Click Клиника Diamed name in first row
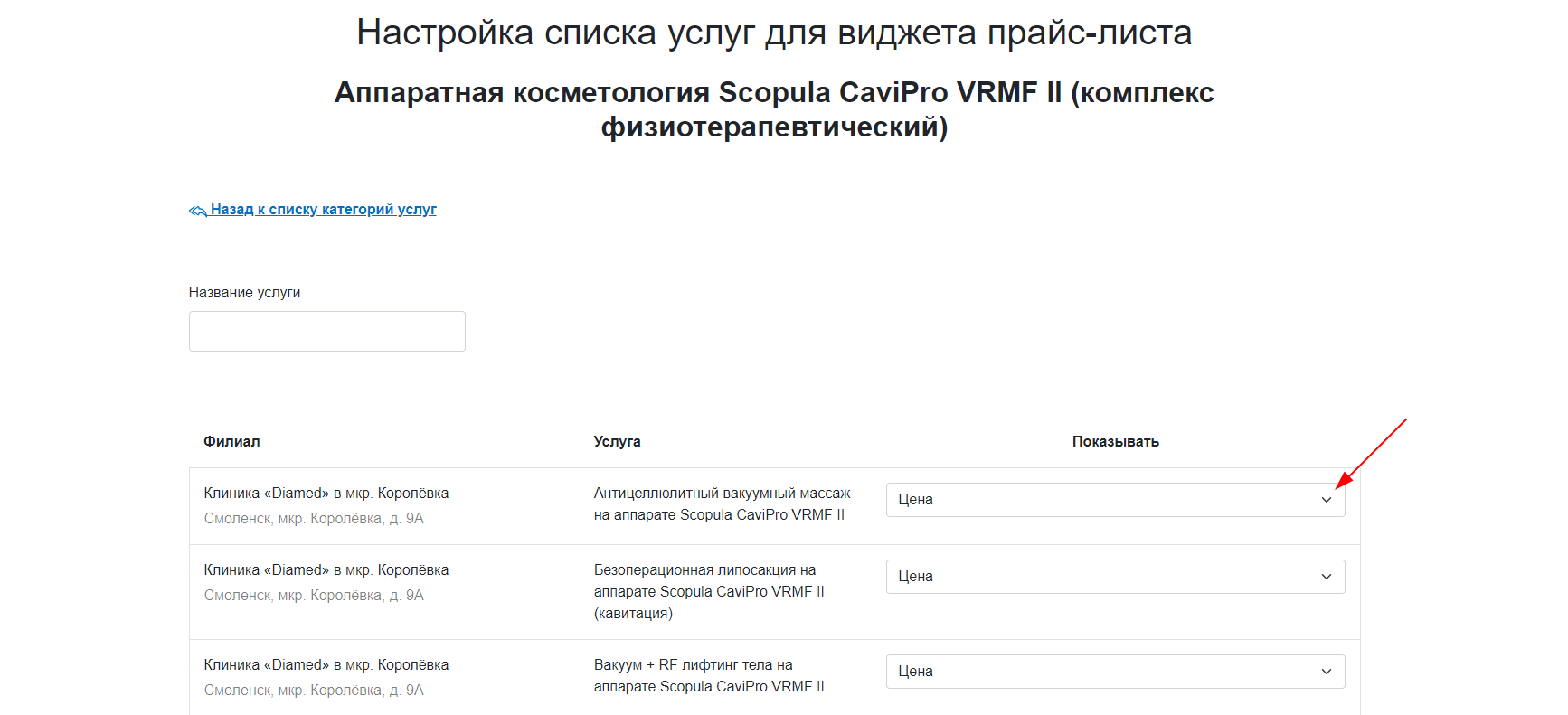The image size is (1568, 715). pos(326,494)
